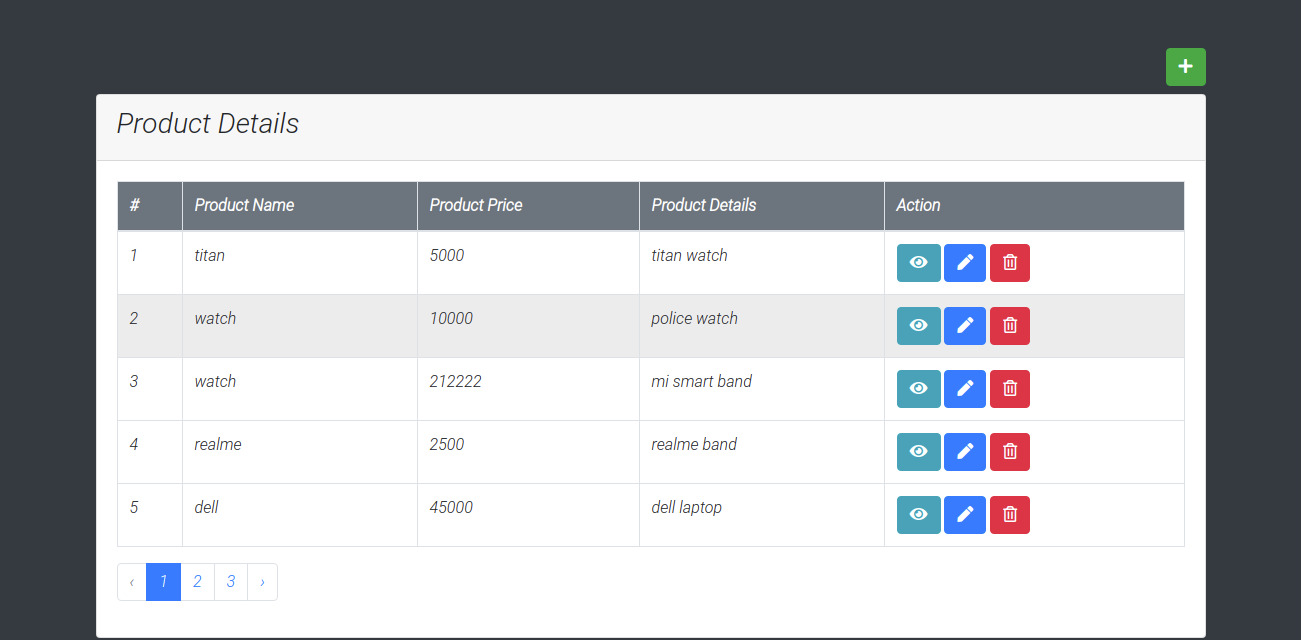This screenshot has width=1301, height=640.
Task: Select the price cell '5000'
Action: [x=528, y=263]
